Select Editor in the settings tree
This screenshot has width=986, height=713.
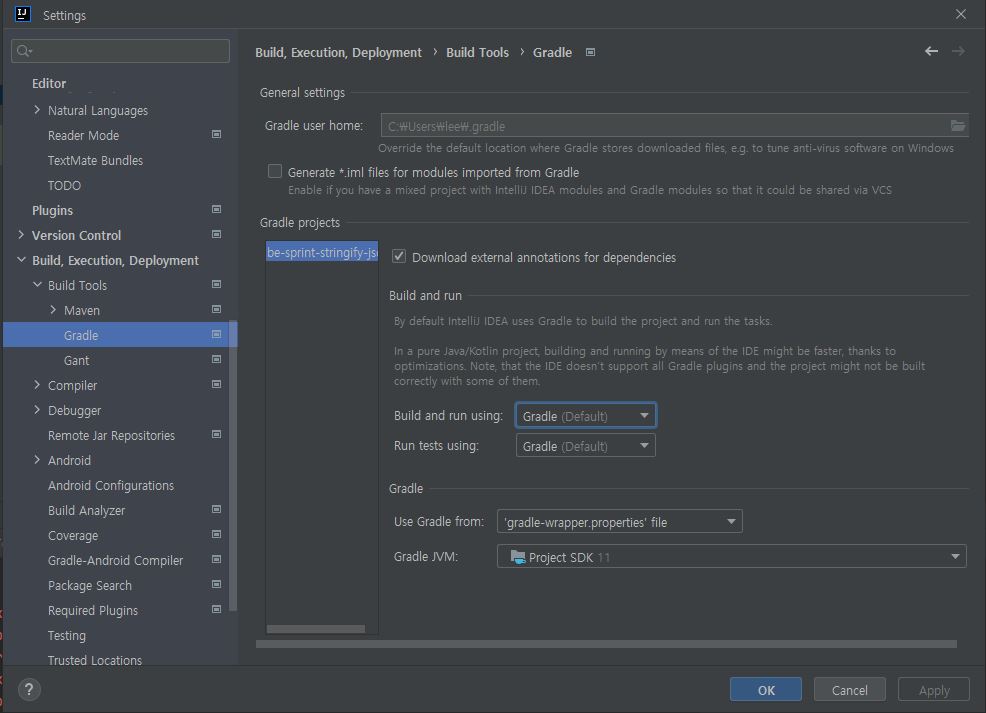pos(49,84)
